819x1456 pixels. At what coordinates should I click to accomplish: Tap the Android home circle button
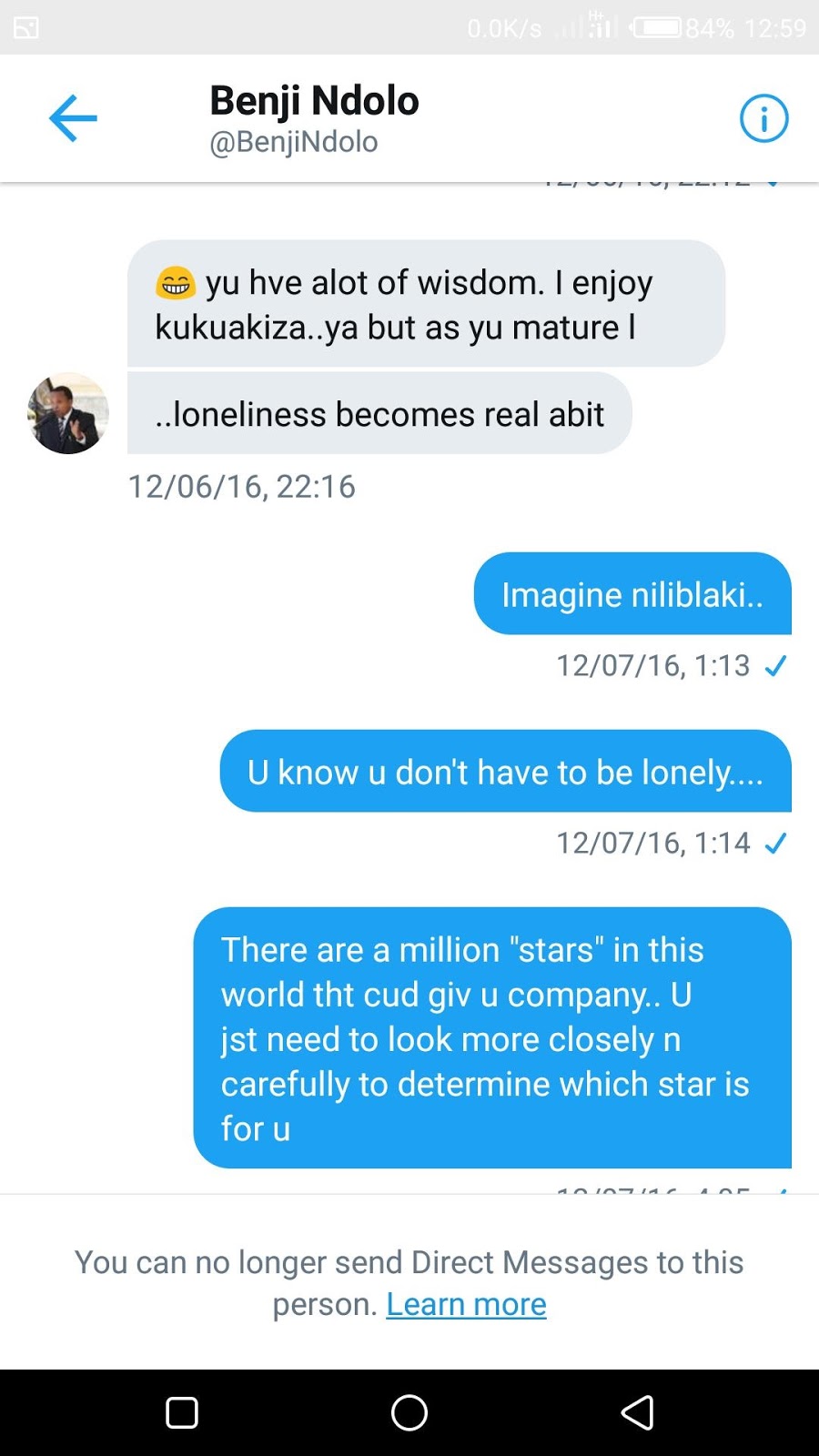(409, 1412)
